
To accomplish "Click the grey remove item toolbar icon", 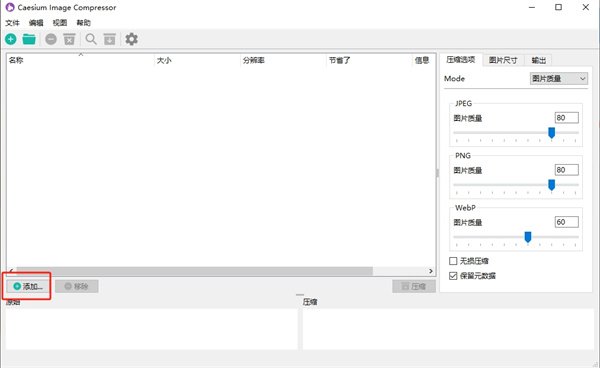I will tap(51, 39).
